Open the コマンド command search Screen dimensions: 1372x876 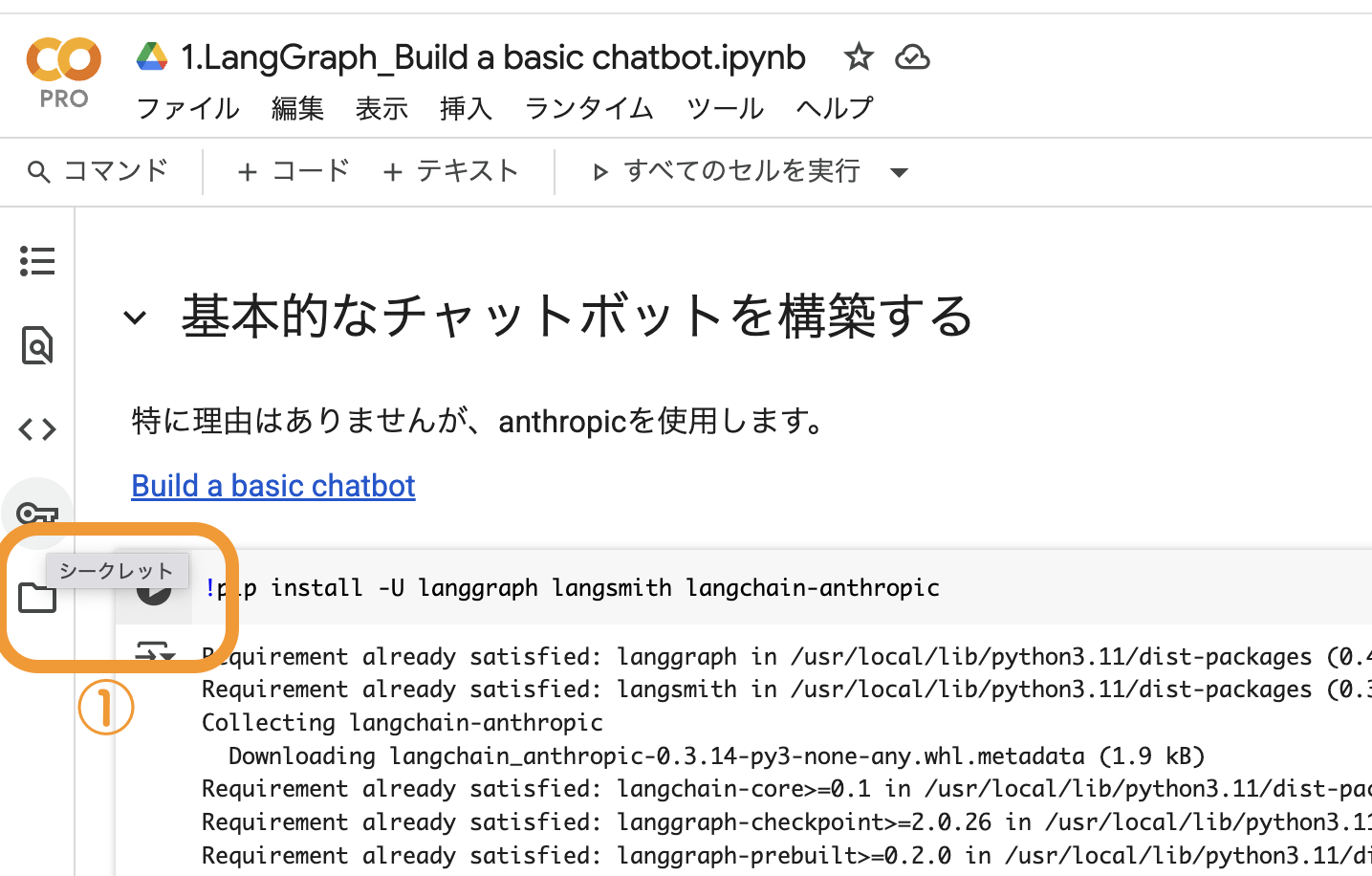[x=98, y=171]
